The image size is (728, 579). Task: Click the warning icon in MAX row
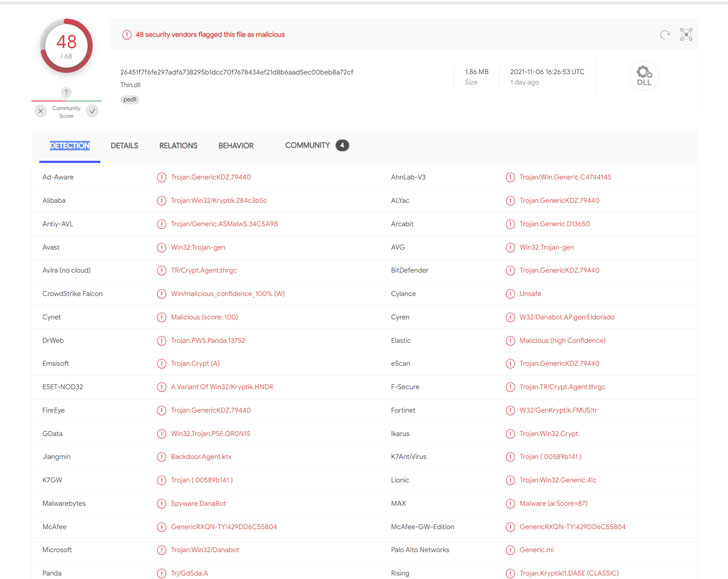[x=510, y=503]
